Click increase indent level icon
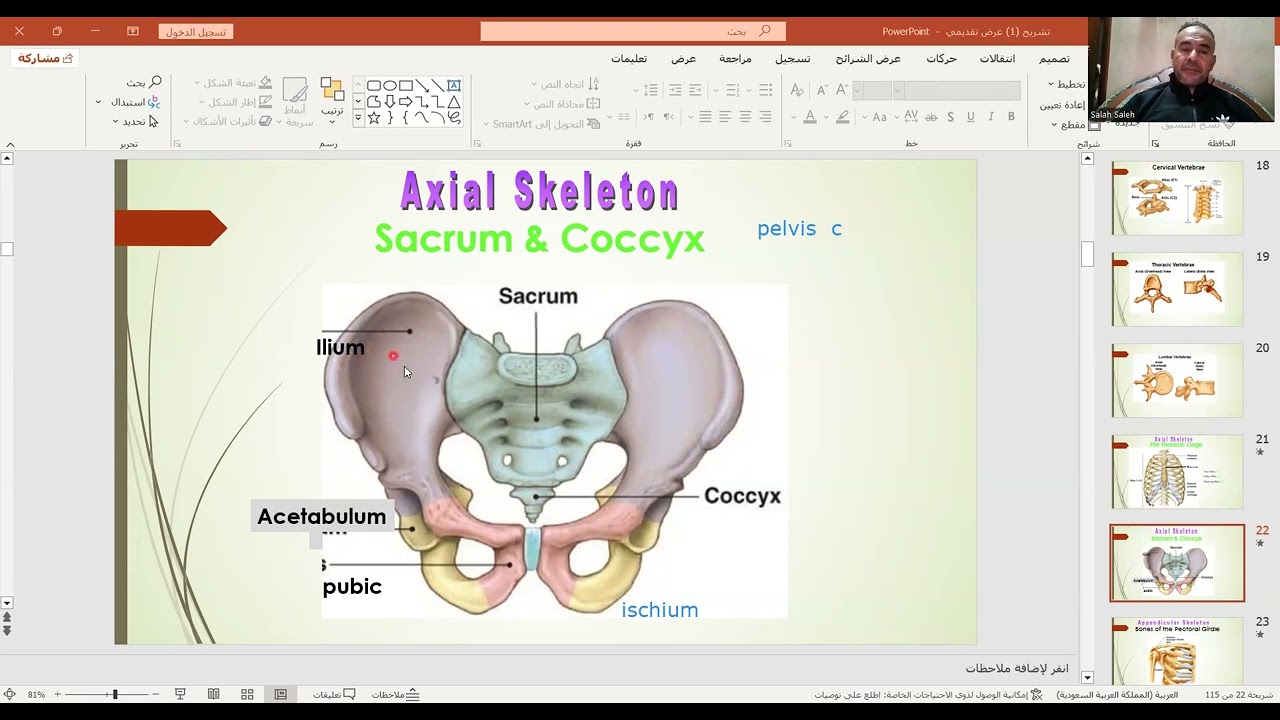 [675, 90]
